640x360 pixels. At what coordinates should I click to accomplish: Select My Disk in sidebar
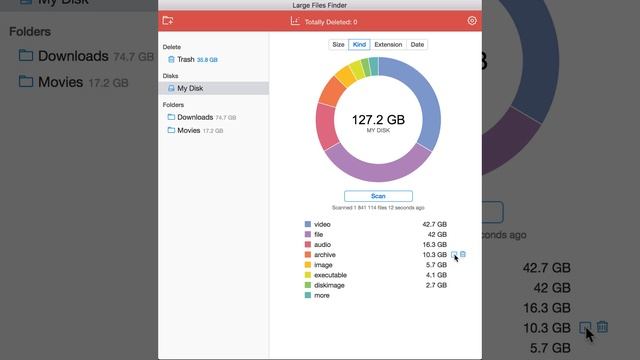pos(213,88)
